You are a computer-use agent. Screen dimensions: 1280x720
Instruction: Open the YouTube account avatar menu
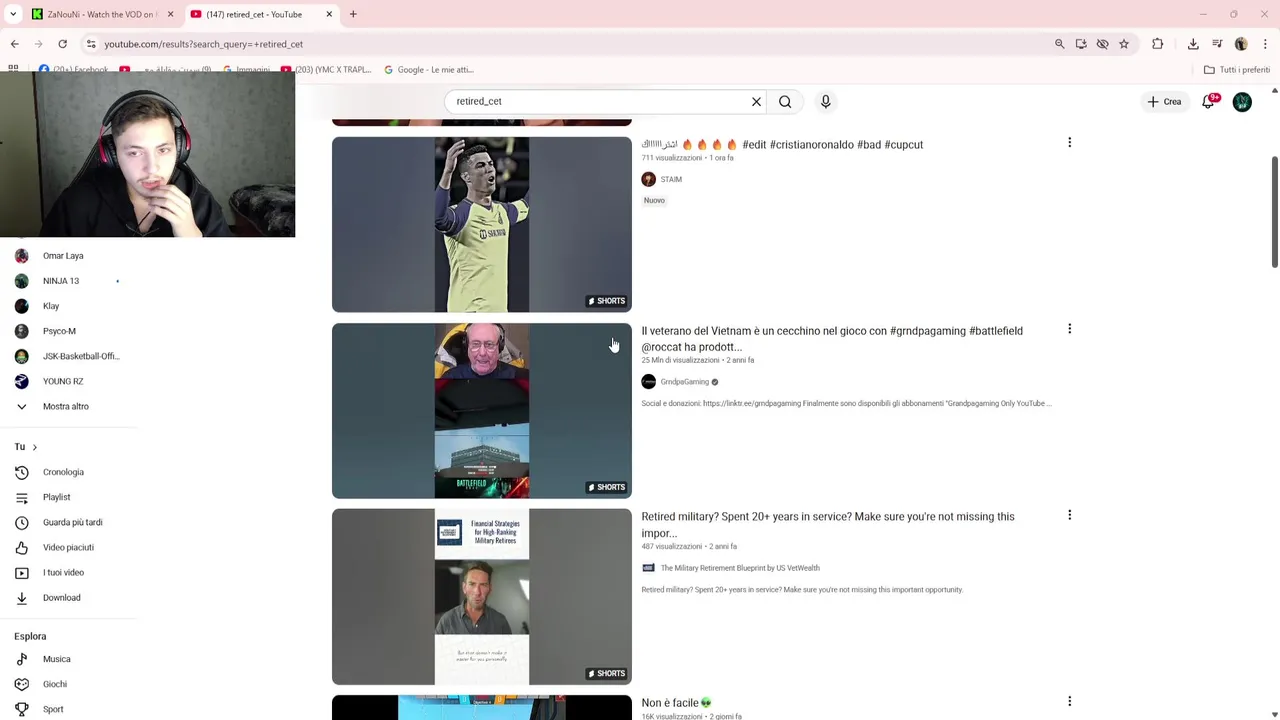tap(1242, 102)
